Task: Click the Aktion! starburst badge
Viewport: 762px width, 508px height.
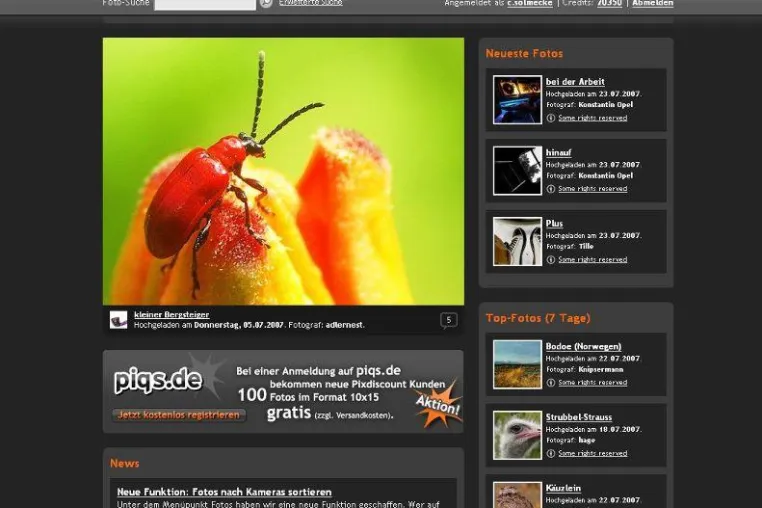Action: (438, 404)
